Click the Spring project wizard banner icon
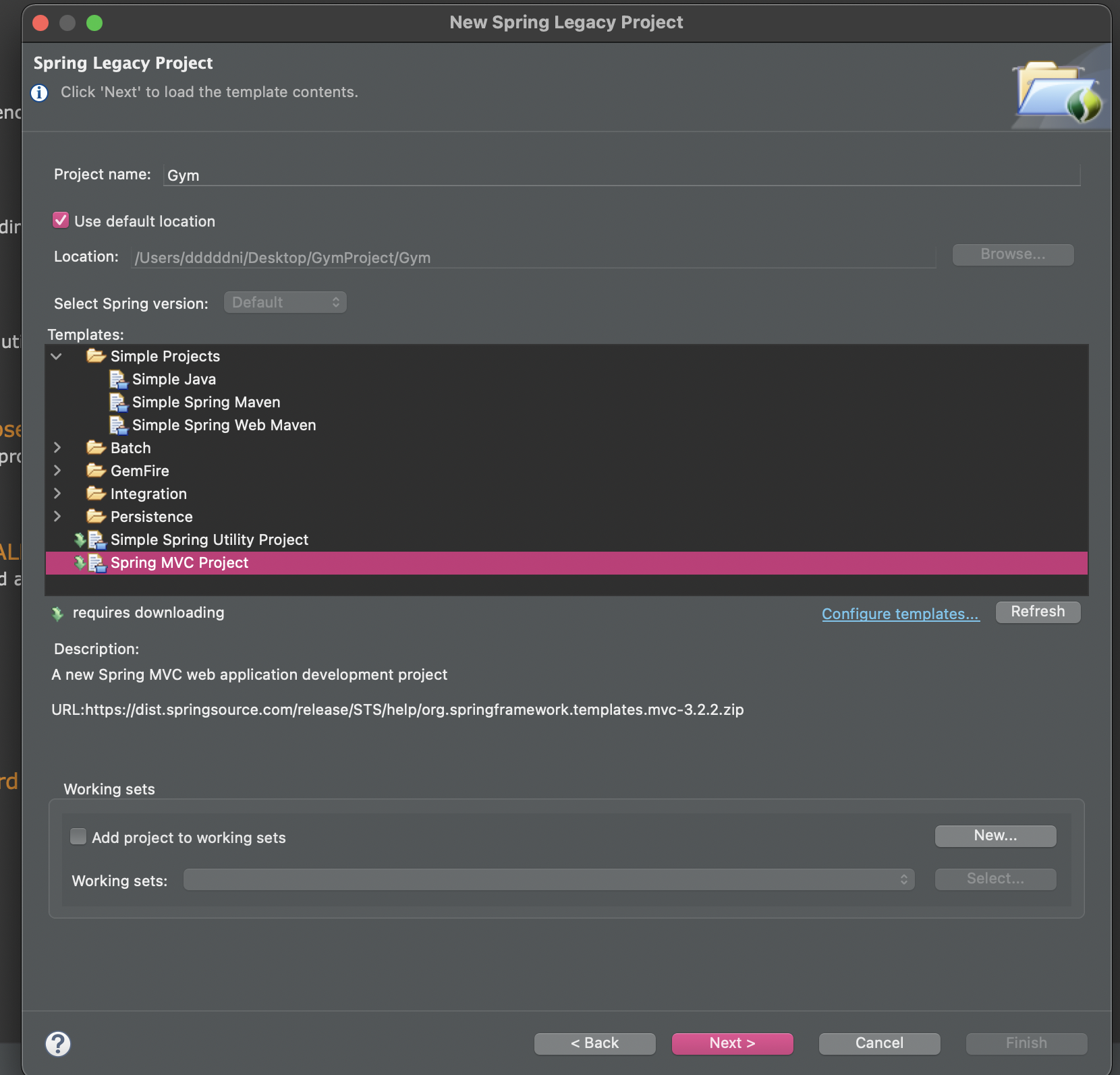The height and width of the screenshot is (1075, 1120). click(1059, 91)
